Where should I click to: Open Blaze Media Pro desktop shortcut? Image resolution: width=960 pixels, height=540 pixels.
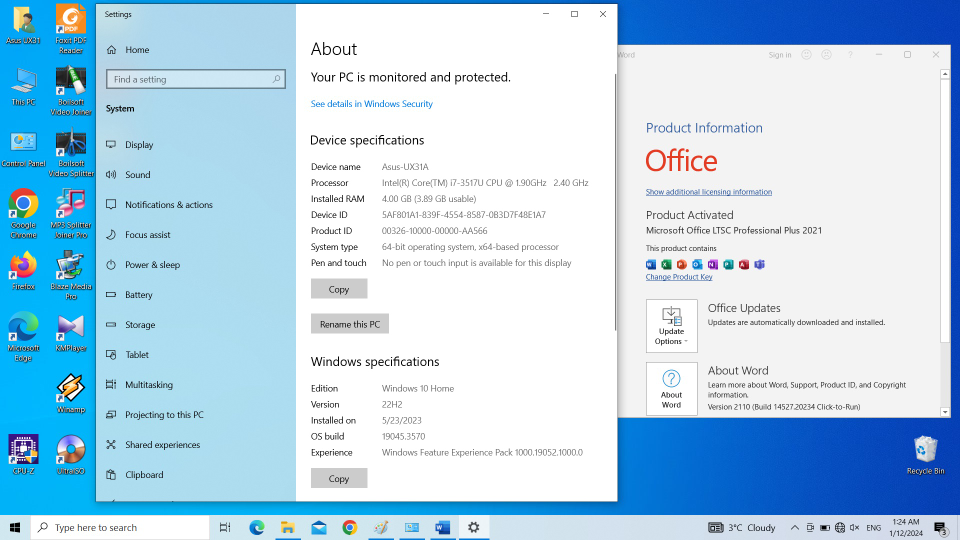70,275
